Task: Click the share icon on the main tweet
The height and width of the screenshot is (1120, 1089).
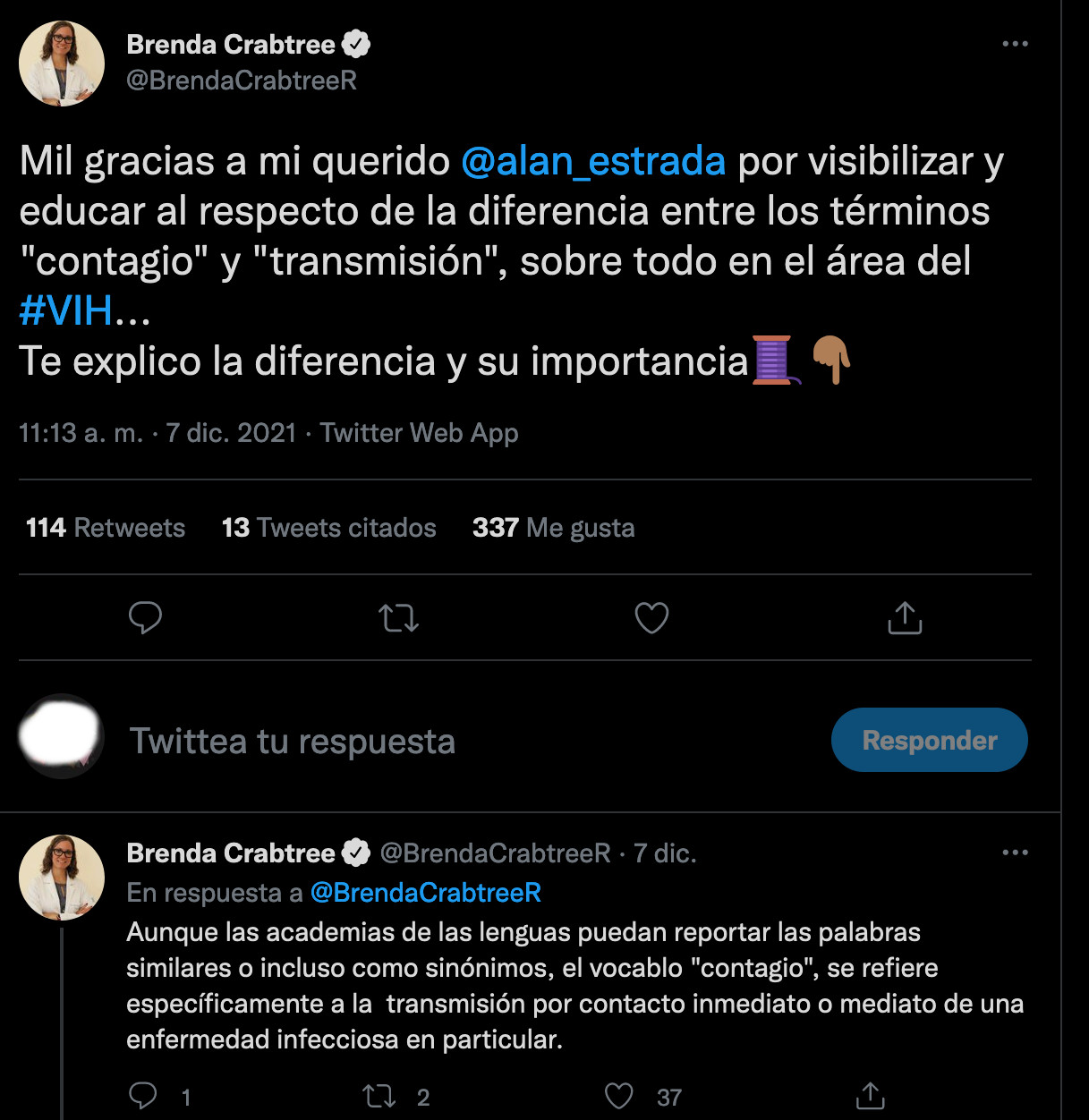Action: point(904,618)
